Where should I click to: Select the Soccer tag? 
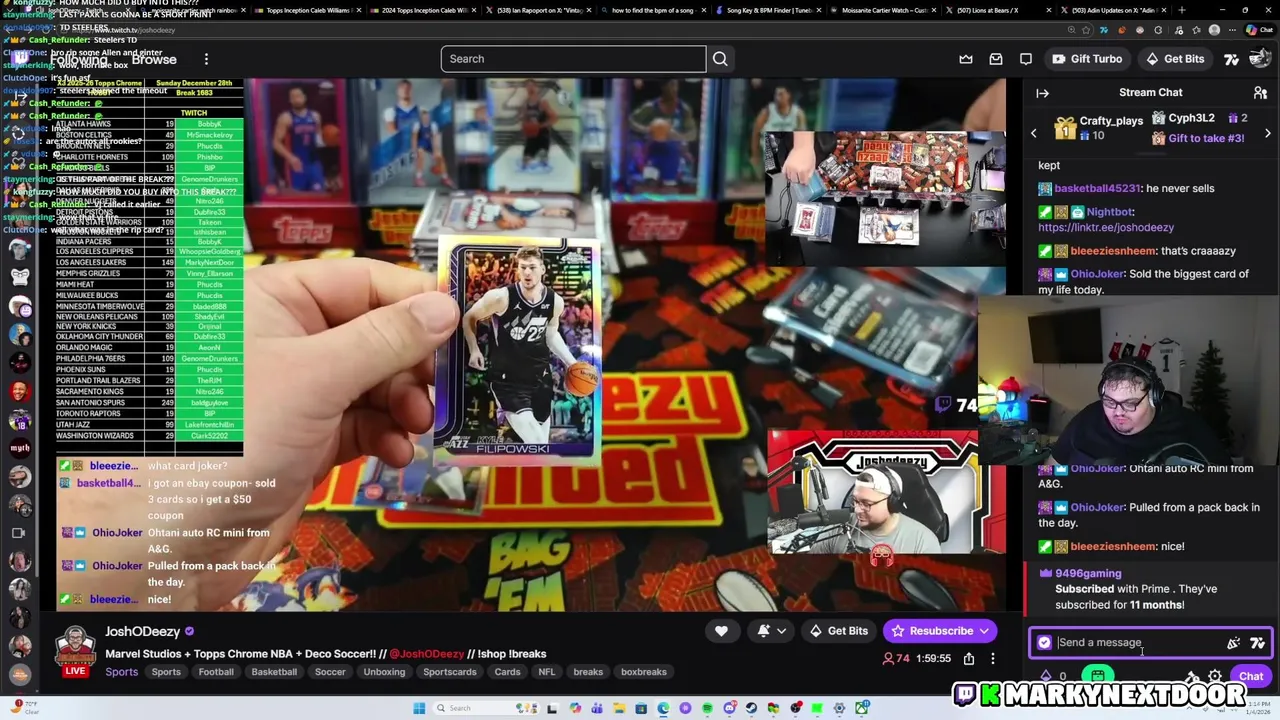coord(330,672)
